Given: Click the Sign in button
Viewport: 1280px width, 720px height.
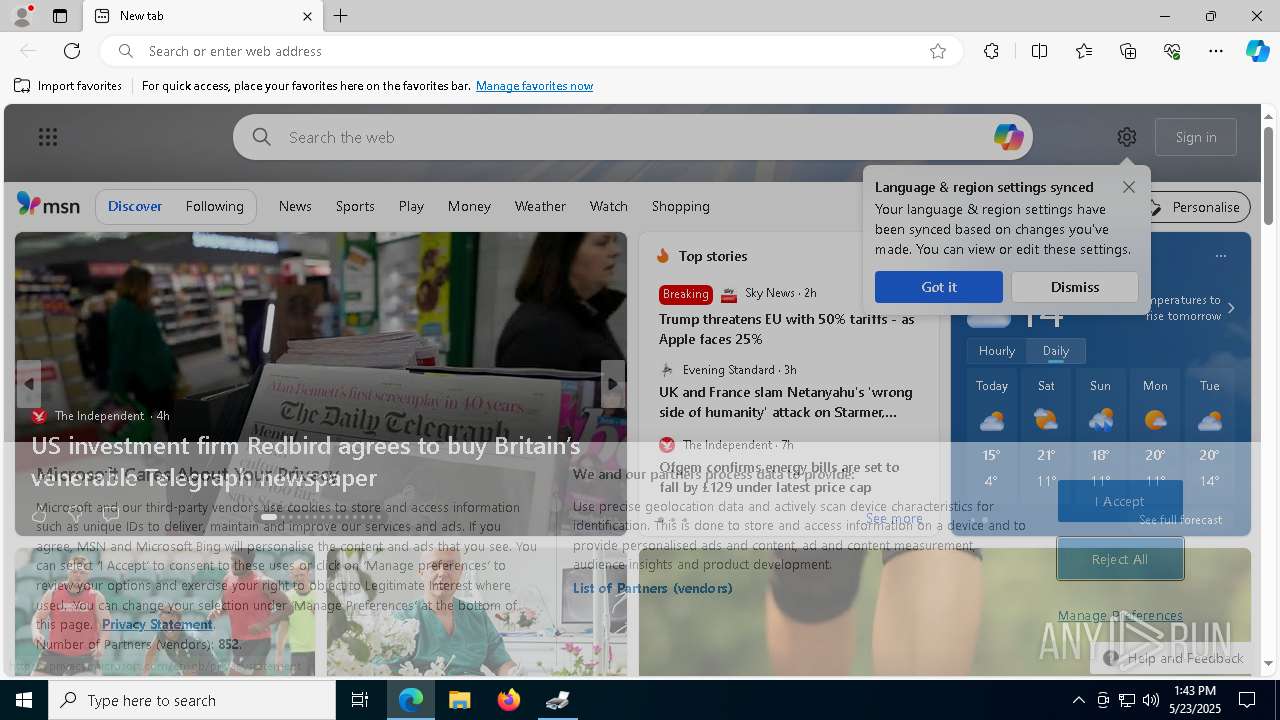Looking at the screenshot, I should pyautogui.click(x=1196, y=137).
